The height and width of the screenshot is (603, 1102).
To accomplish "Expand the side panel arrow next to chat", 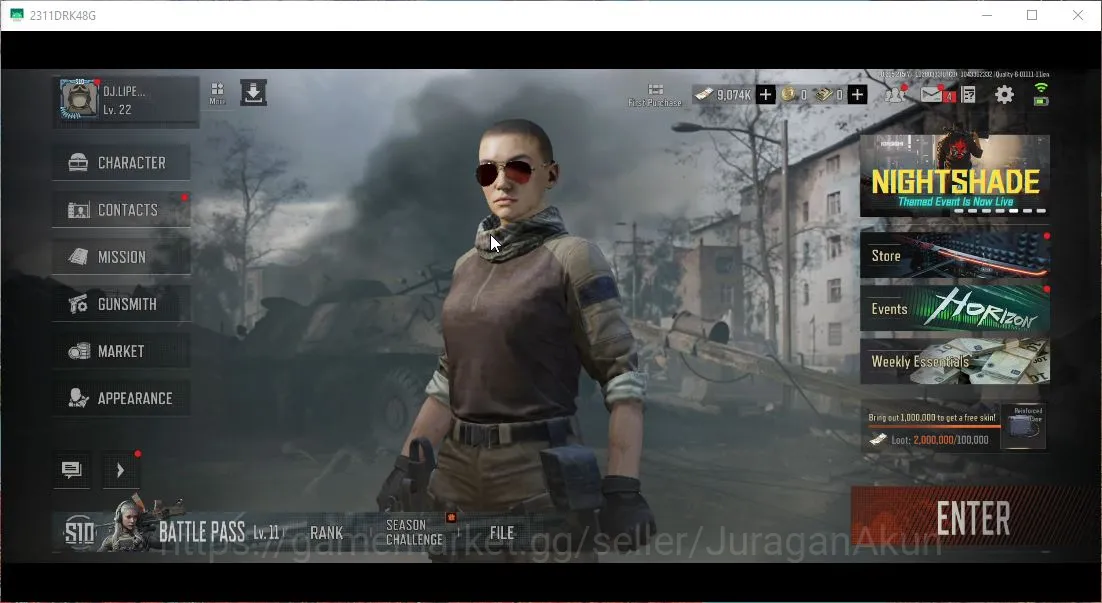I will pos(120,469).
